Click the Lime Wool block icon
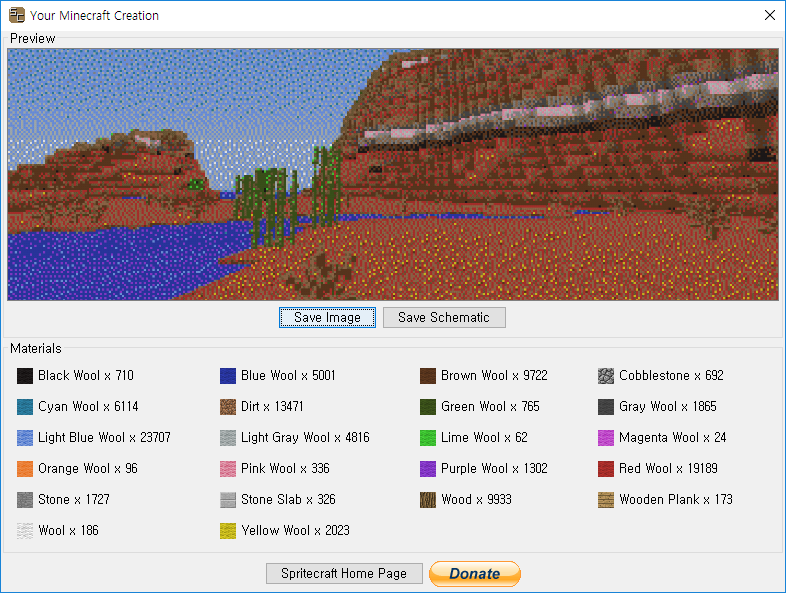This screenshot has width=786, height=593. point(428,438)
